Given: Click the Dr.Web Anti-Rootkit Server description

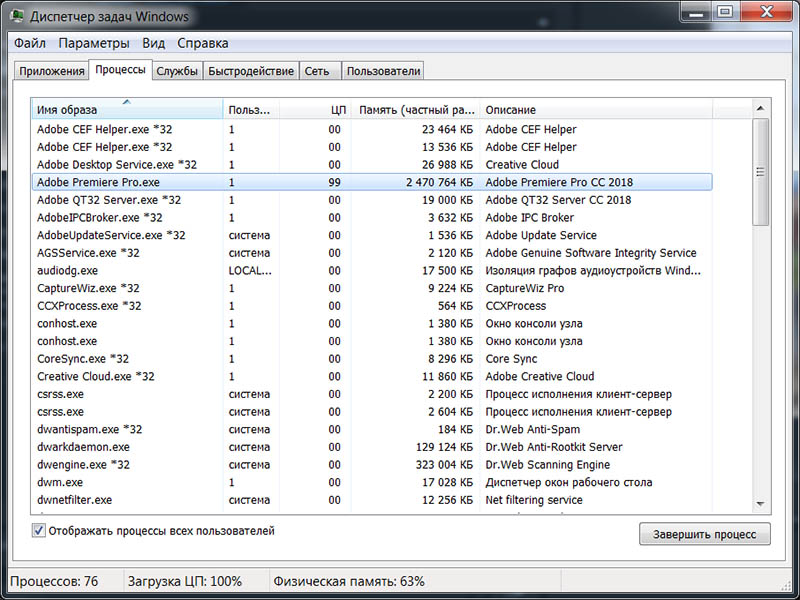Looking at the screenshot, I should click(x=554, y=447).
